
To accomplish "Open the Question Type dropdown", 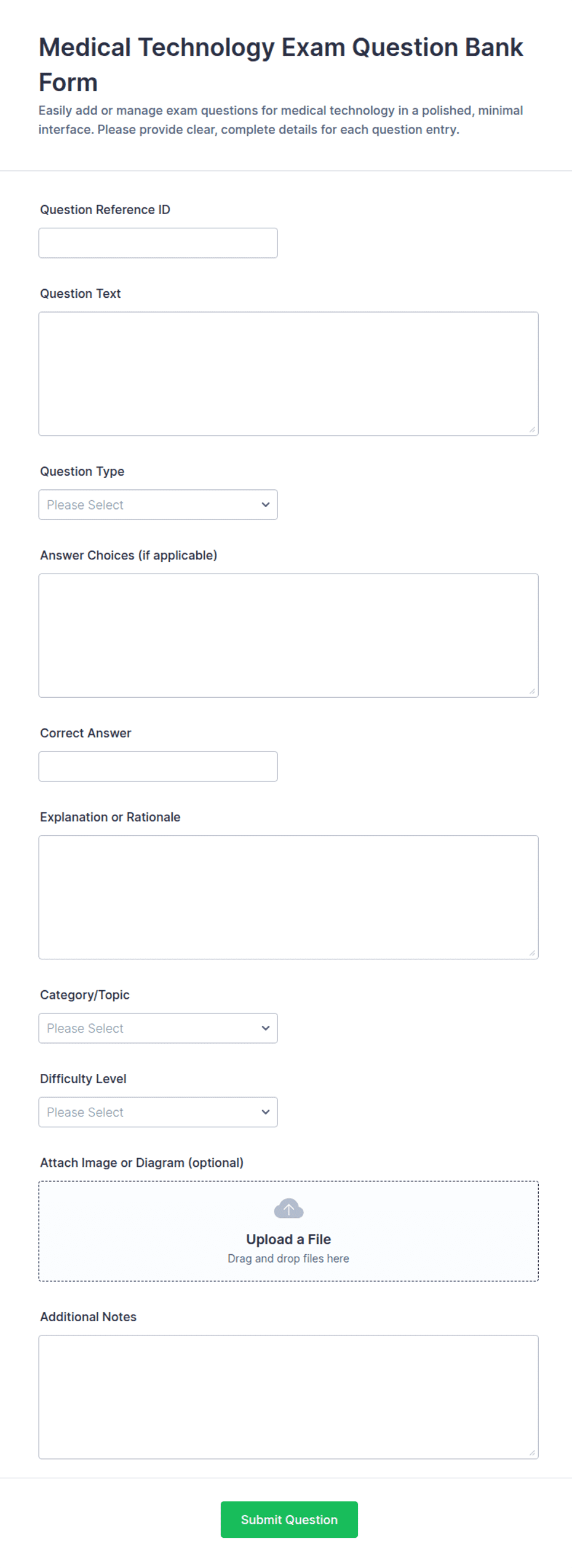I will 158,505.
